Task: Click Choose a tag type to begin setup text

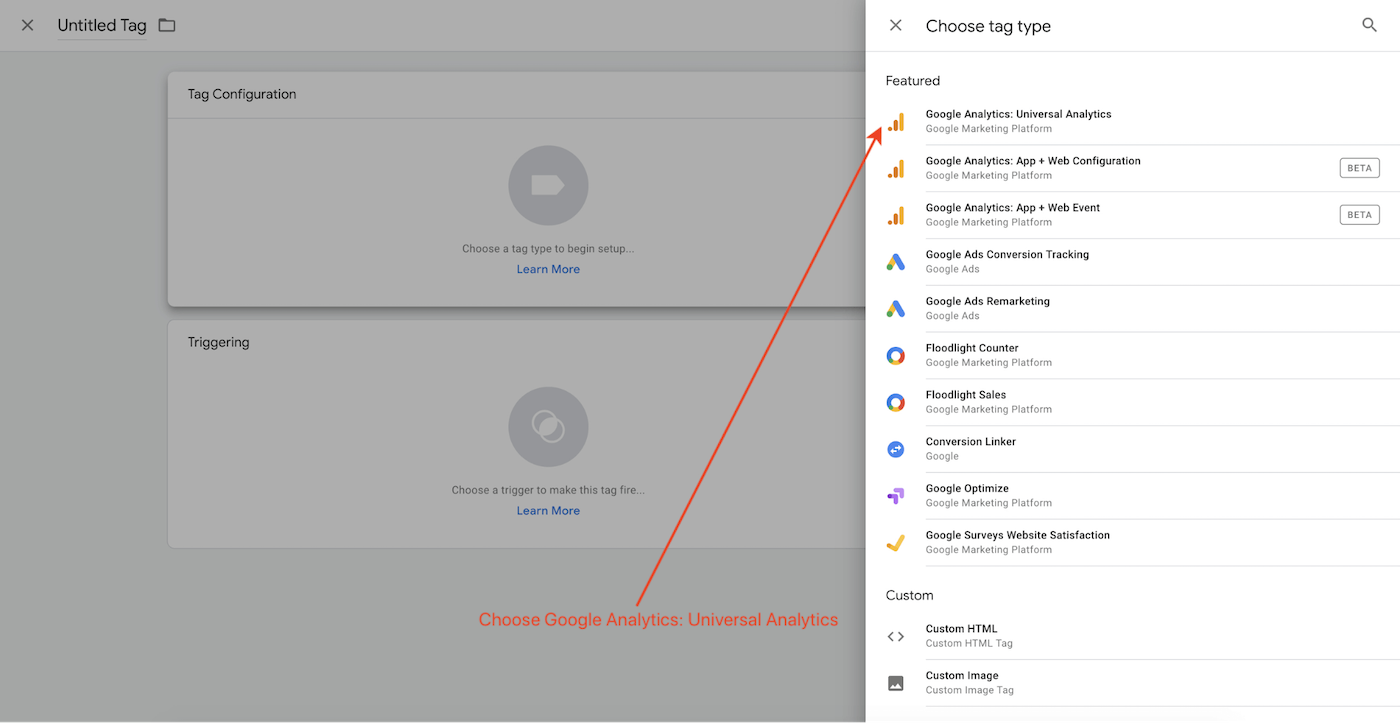Action: pos(548,249)
